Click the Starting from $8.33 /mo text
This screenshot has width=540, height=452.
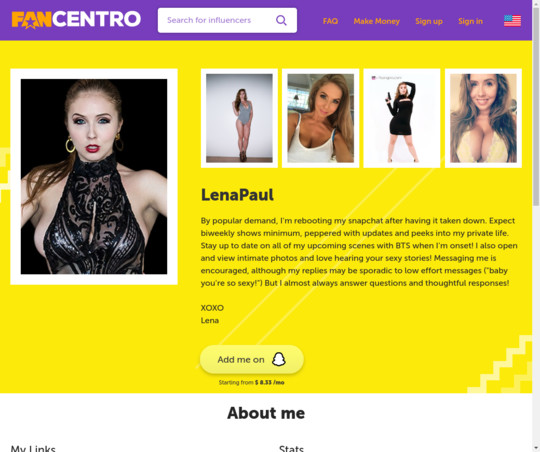[x=251, y=382]
